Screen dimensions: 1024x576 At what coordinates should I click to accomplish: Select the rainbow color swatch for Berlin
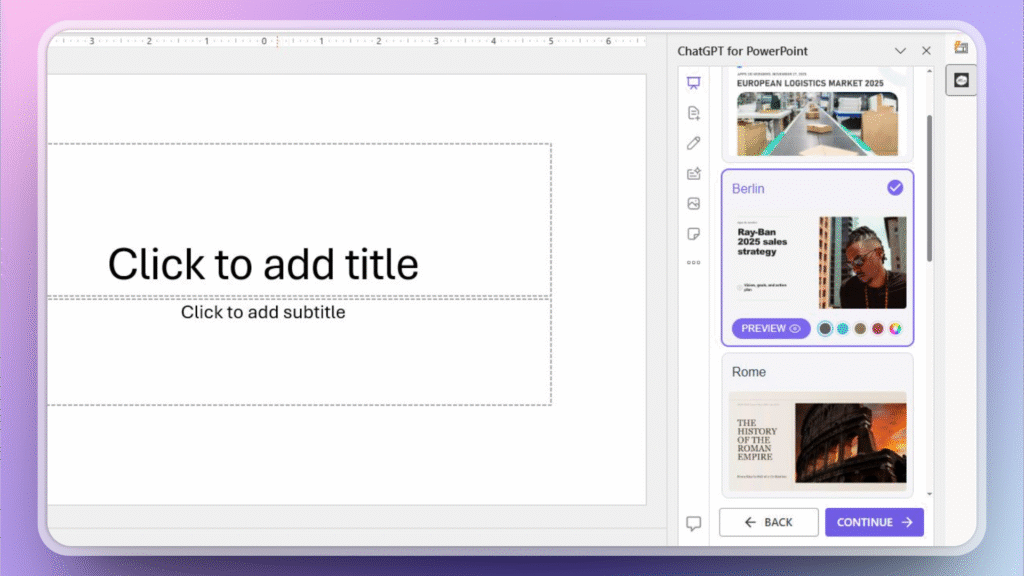tap(896, 328)
